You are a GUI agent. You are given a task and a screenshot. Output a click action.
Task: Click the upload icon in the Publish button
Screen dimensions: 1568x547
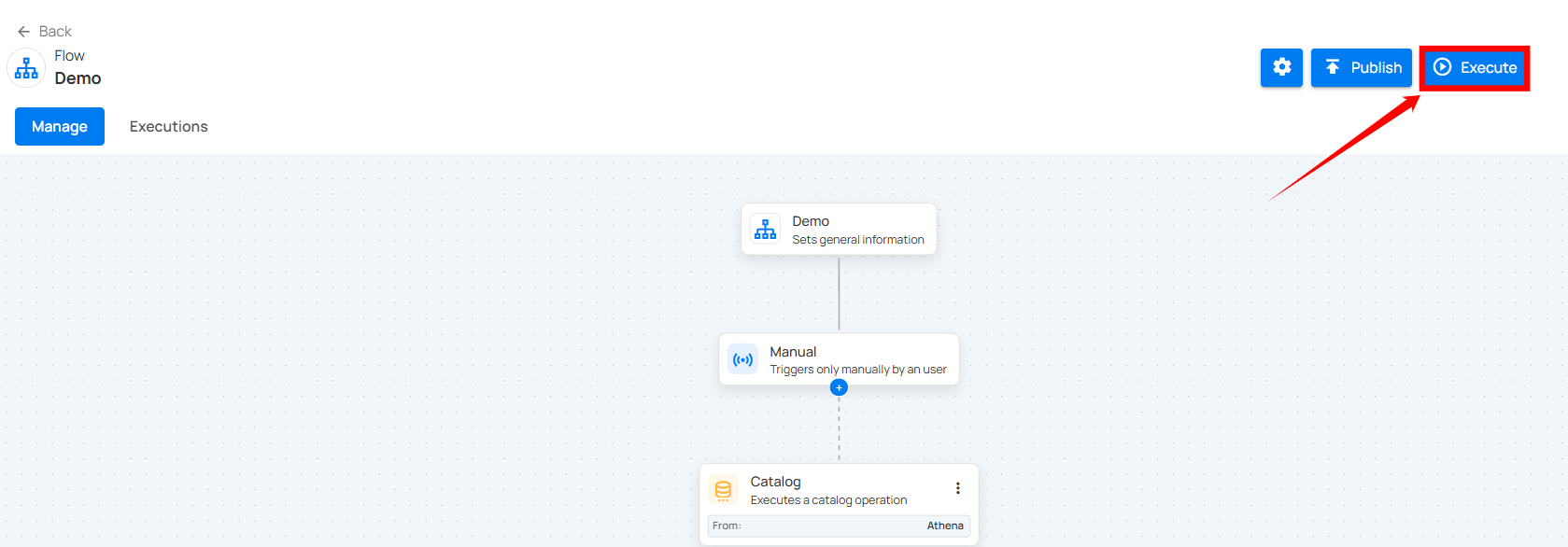click(1333, 67)
